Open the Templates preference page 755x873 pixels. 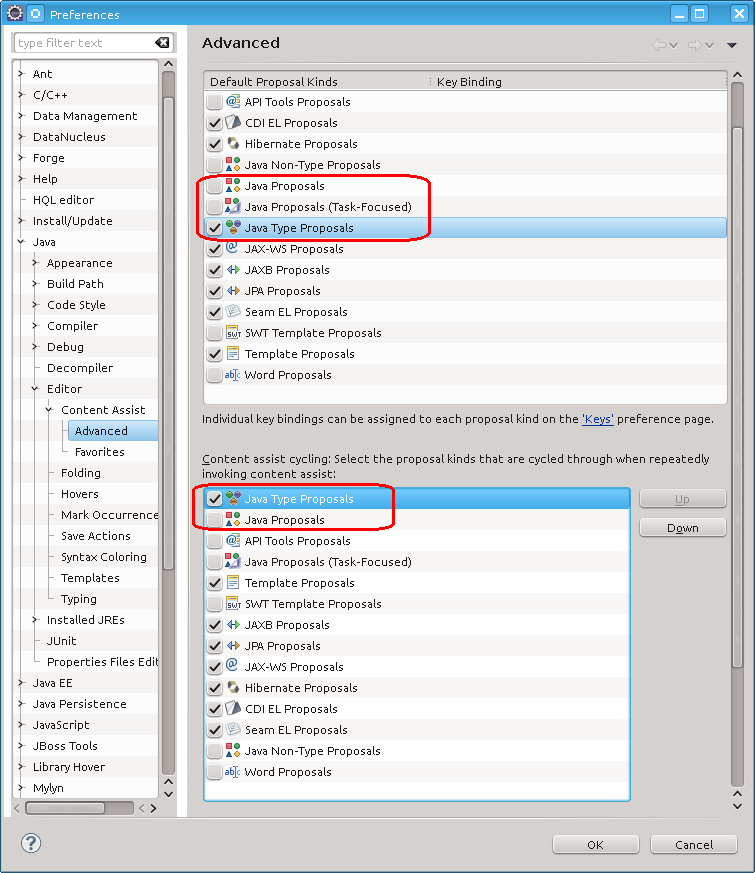(90, 578)
